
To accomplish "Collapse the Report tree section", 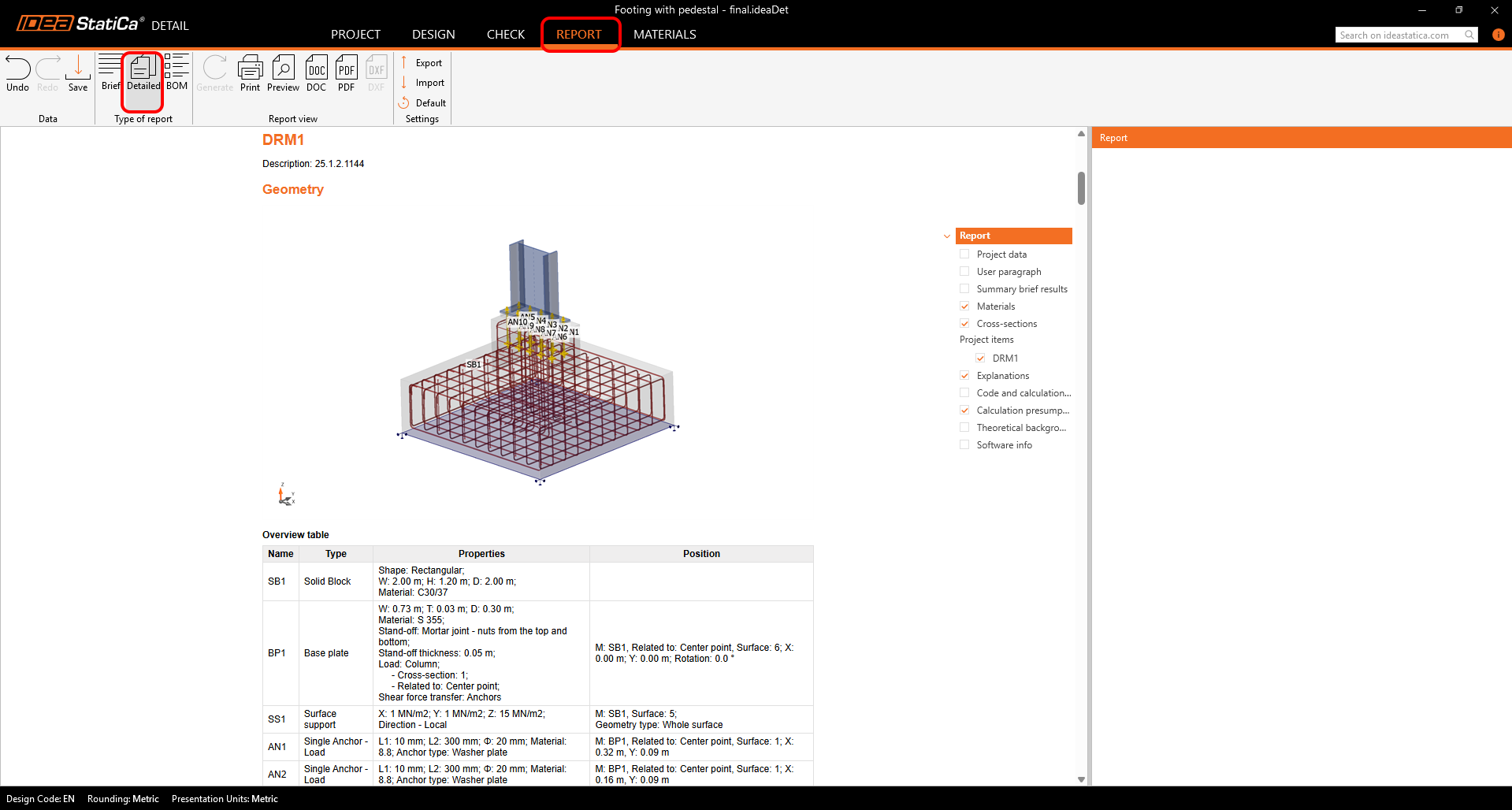I will click(947, 236).
